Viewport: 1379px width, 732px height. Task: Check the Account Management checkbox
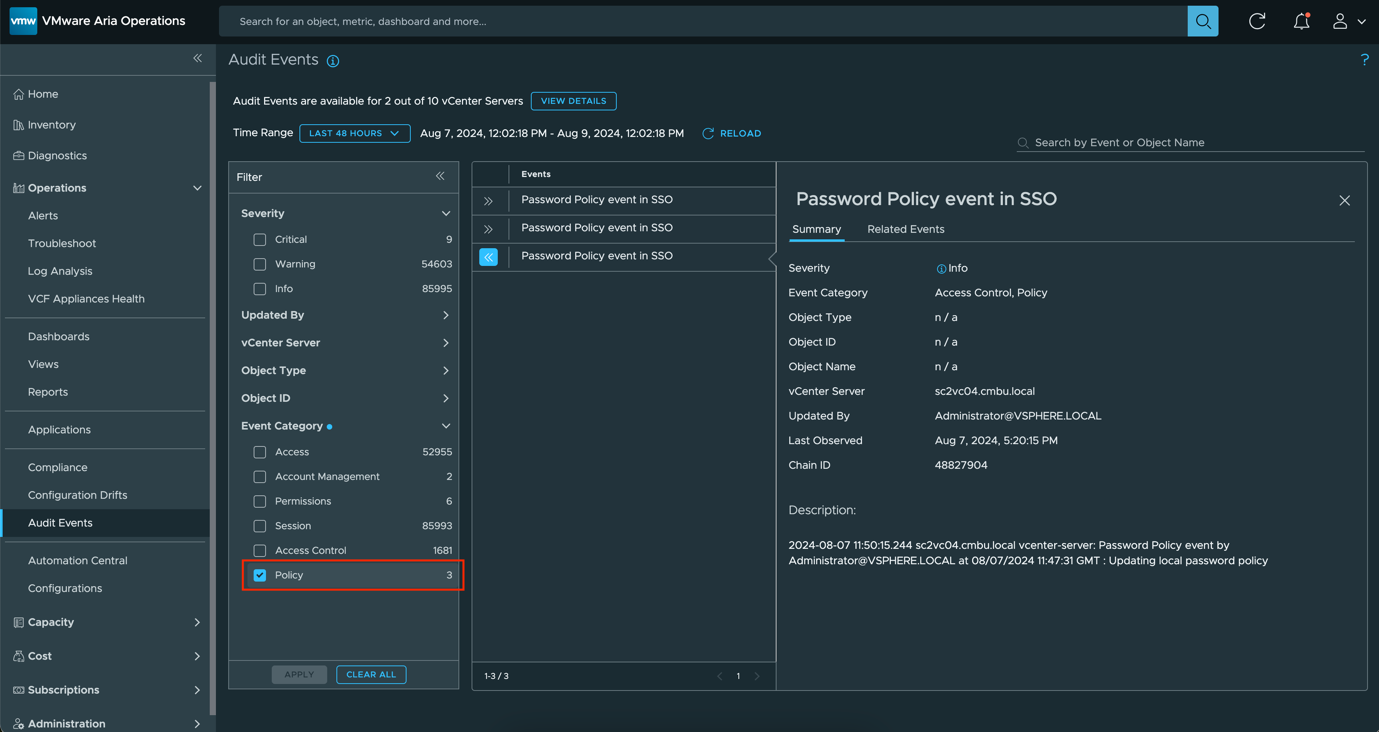click(x=260, y=477)
